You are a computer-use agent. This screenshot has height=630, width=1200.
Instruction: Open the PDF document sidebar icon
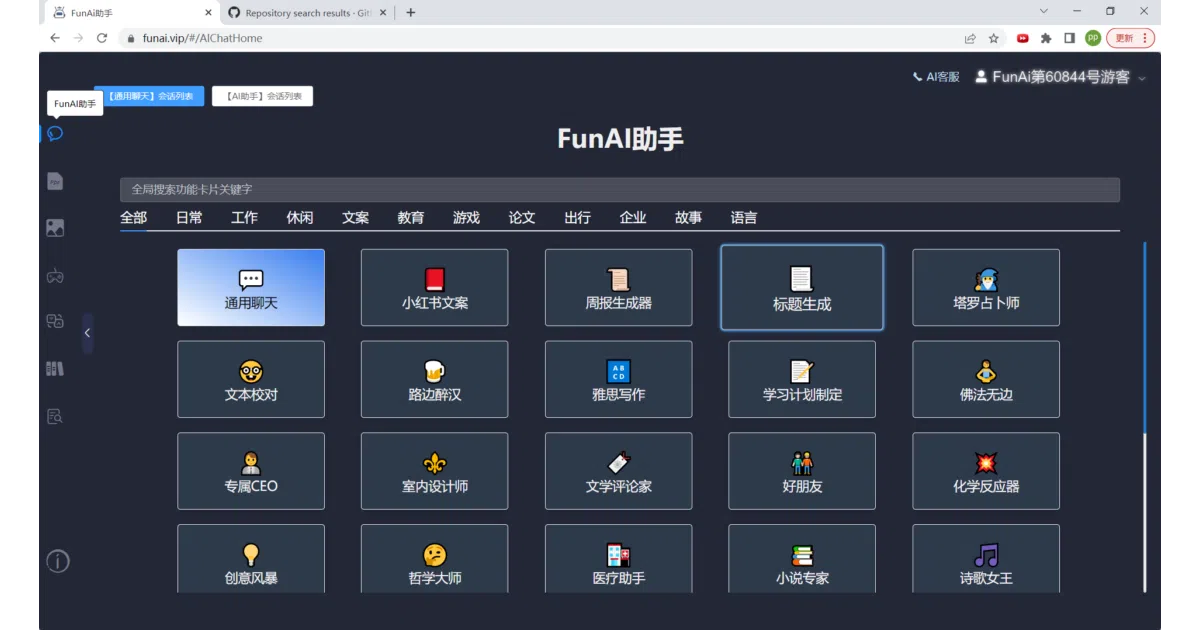point(55,181)
